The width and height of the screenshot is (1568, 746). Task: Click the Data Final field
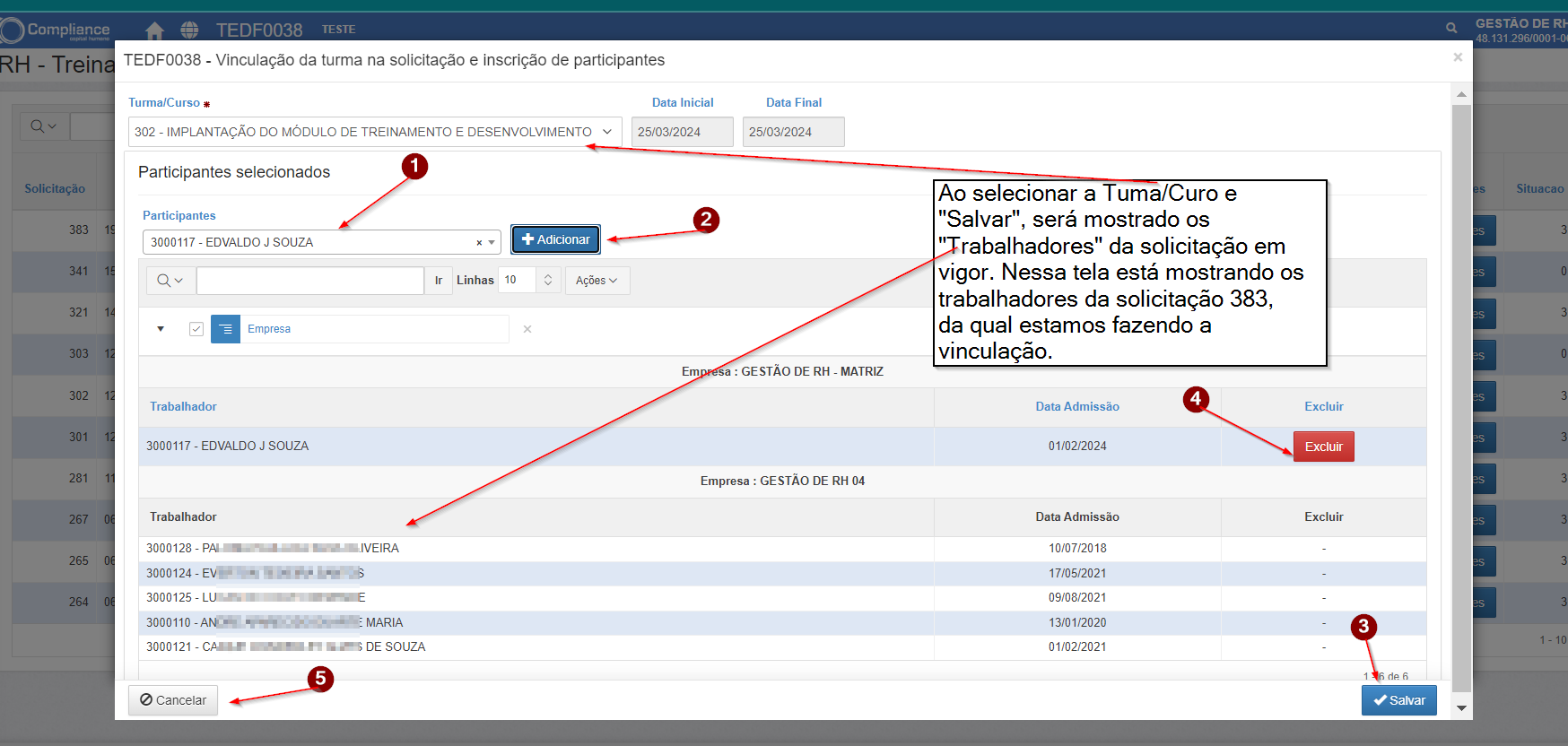point(794,132)
